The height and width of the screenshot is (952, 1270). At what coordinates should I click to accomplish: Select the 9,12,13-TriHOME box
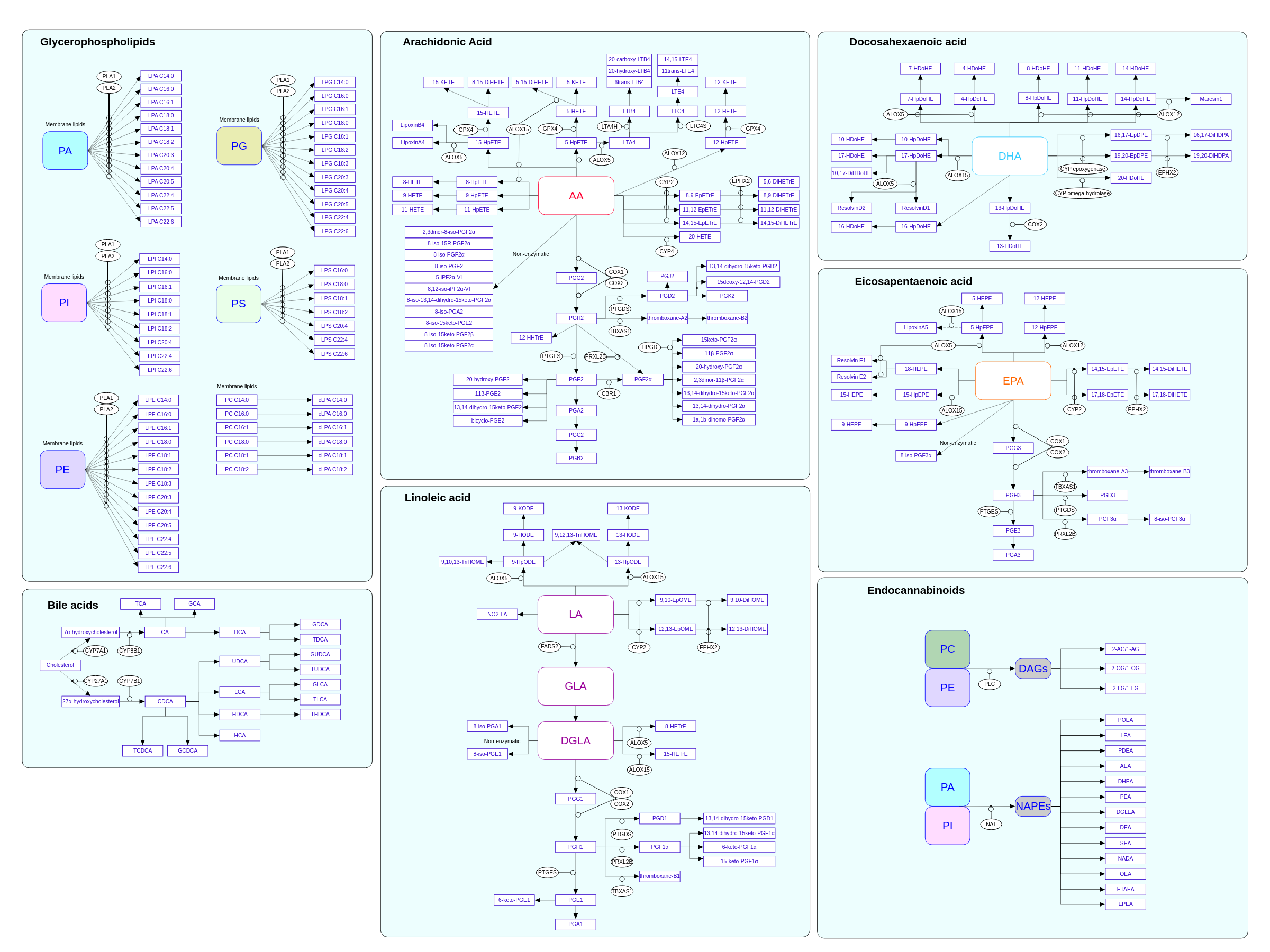pos(575,535)
